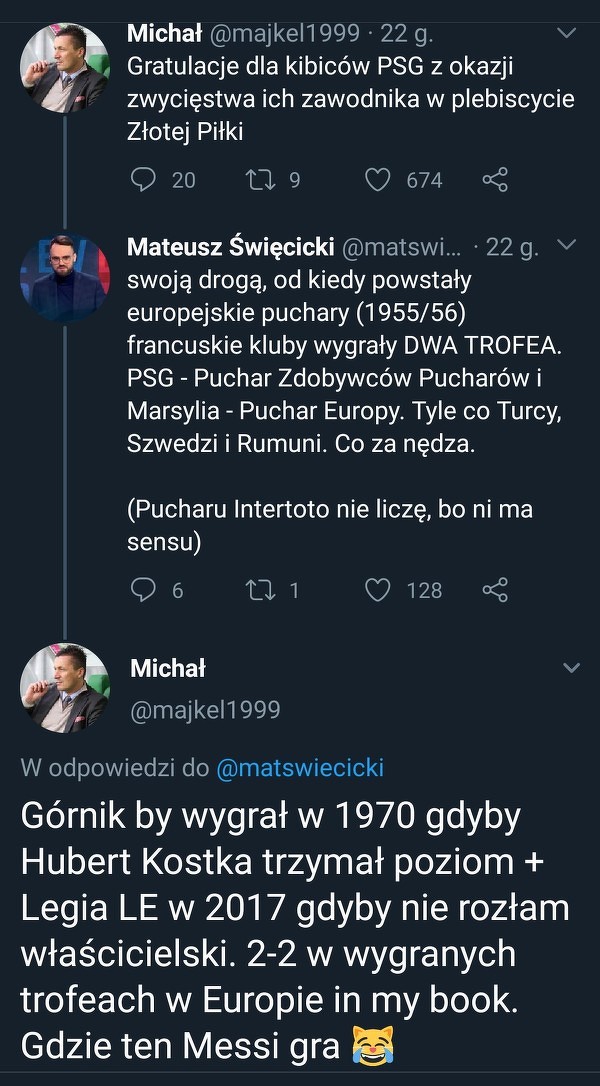Open Mateusz Święcicki's display name
Viewport: 600px width, 1086px height.
click(231, 247)
